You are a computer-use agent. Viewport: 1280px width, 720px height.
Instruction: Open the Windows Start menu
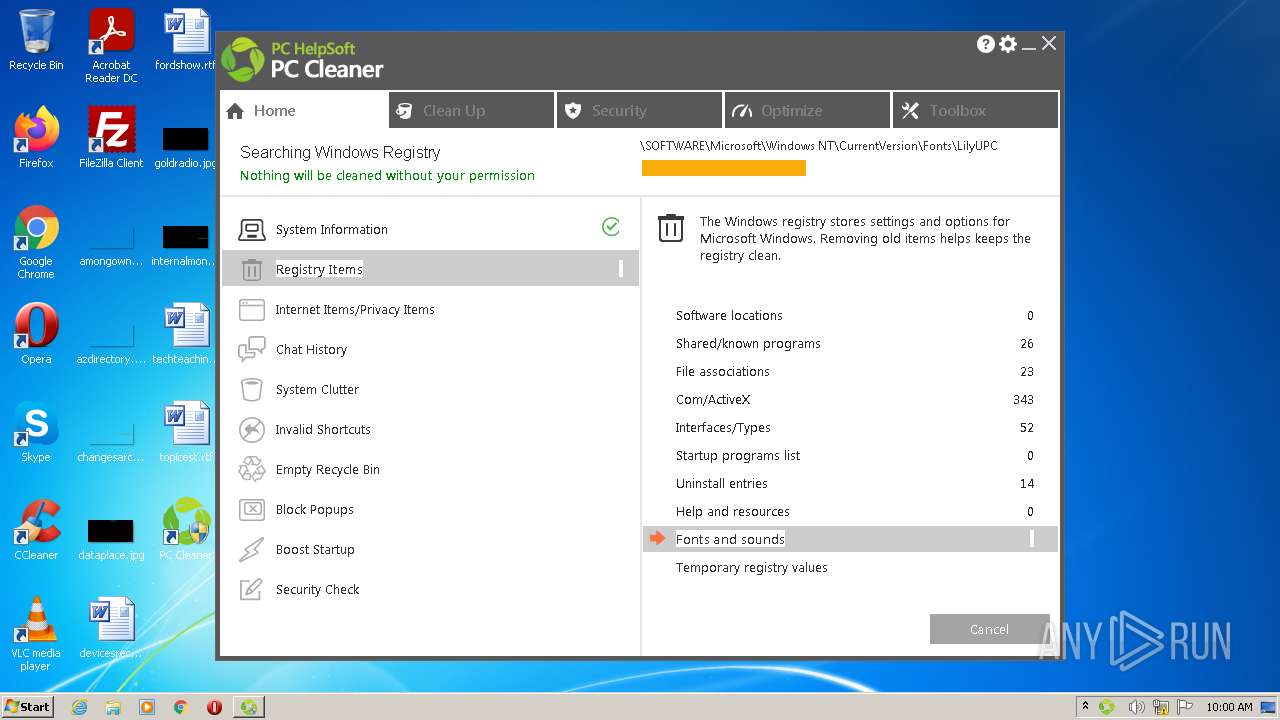coord(28,707)
